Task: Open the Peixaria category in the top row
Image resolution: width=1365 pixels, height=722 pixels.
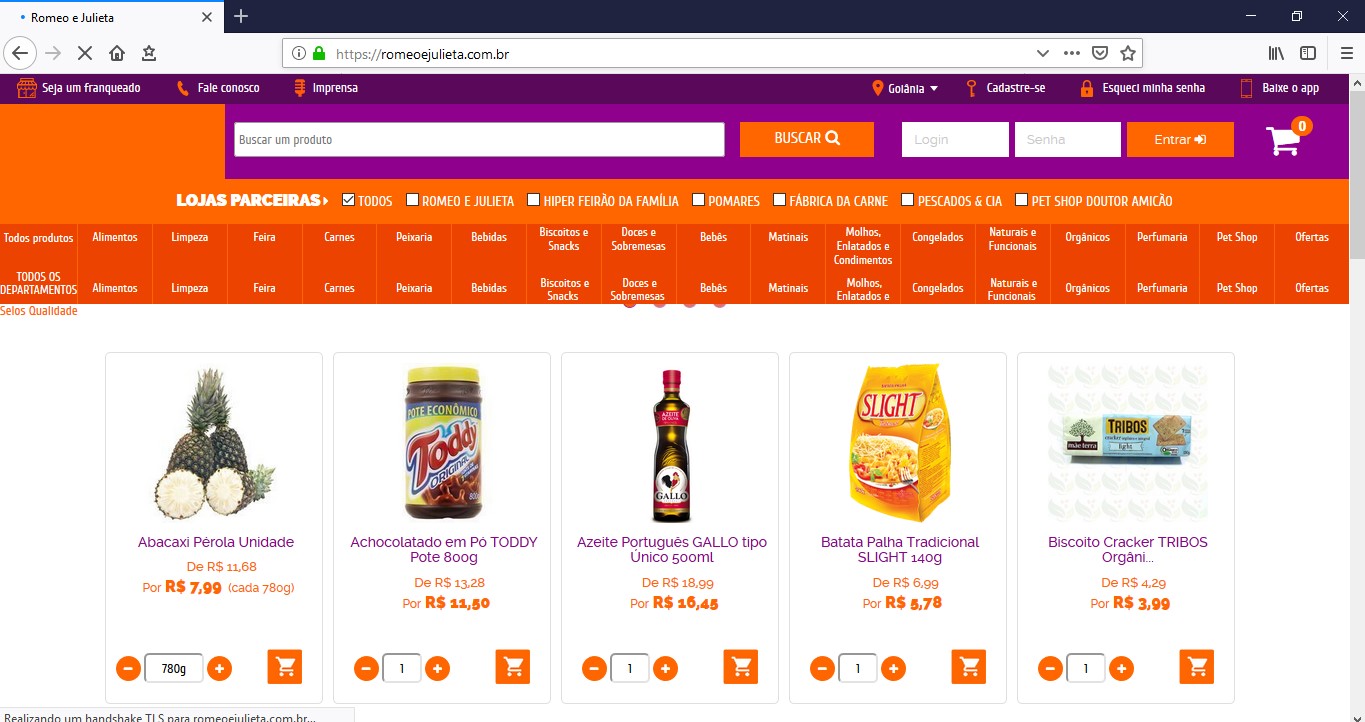Action: tap(414, 237)
